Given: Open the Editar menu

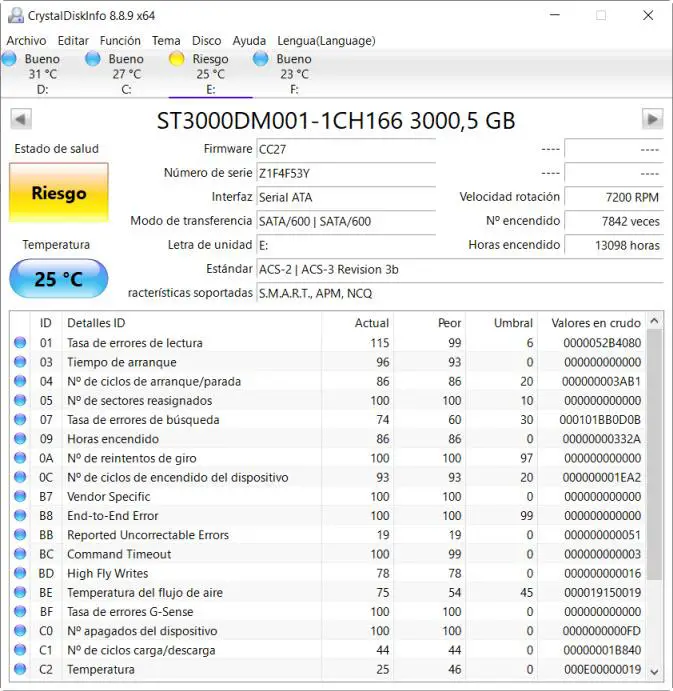Looking at the screenshot, I should (x=73, y=41).
